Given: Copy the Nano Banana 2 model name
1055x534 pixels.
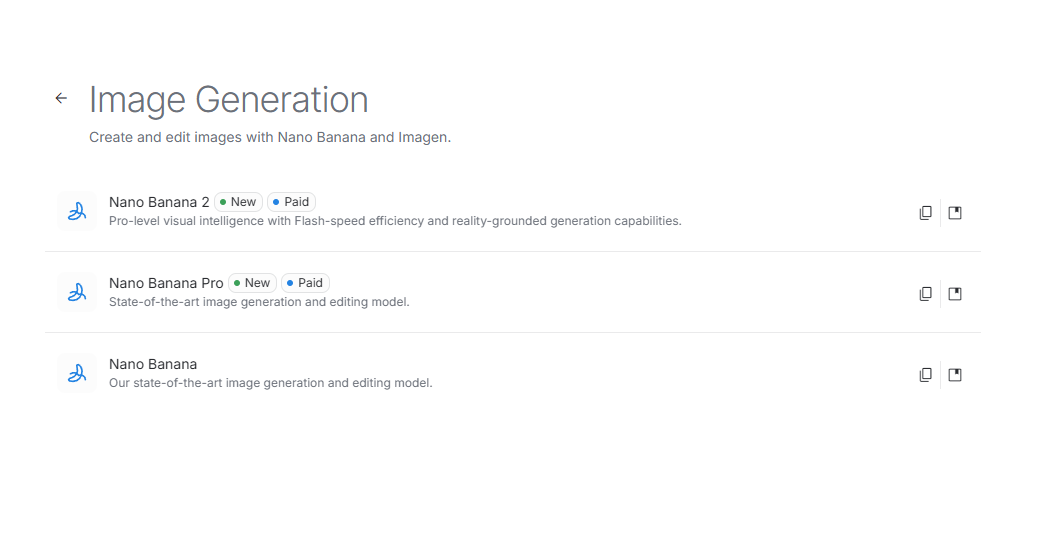Looking at the screenshot, I should 926,213.
